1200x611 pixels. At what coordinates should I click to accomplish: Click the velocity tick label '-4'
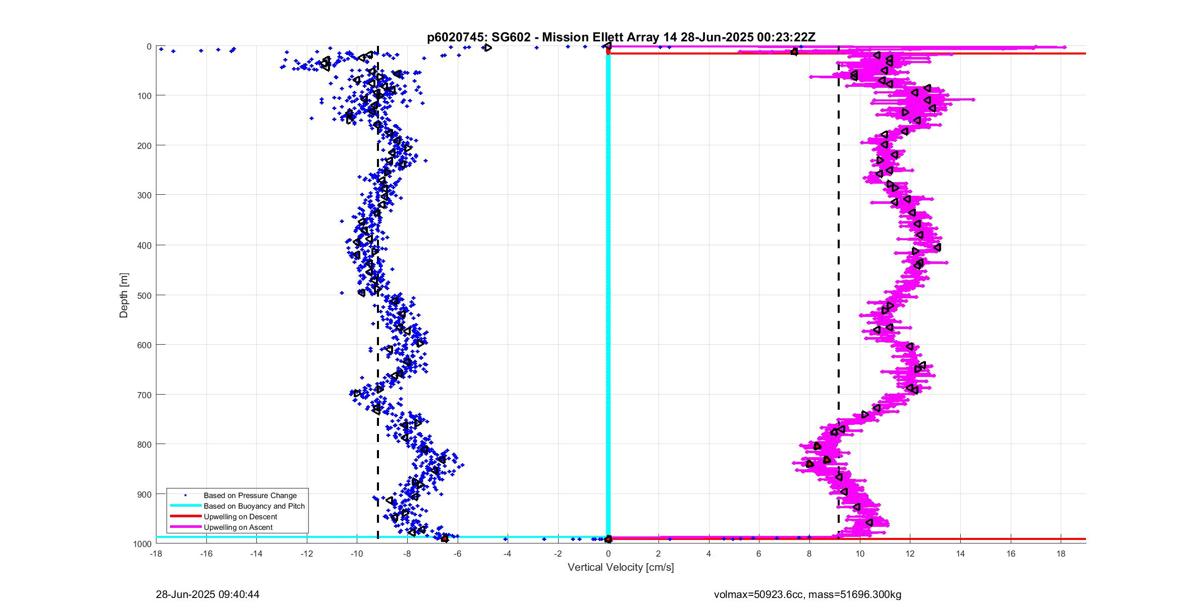tap(507, 553)
